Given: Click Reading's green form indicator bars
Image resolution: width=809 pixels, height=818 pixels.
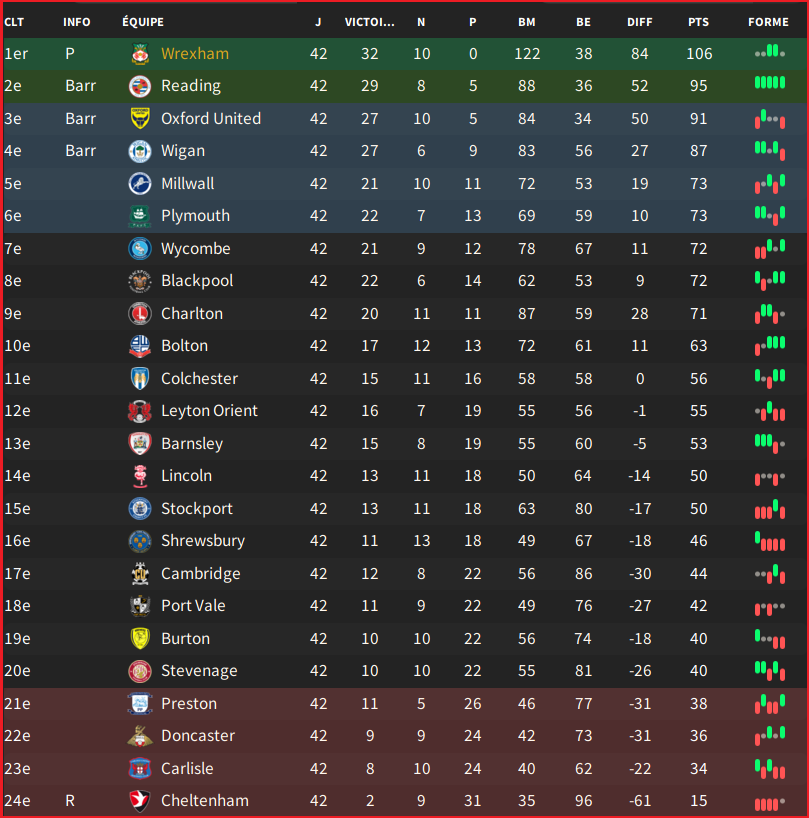Looking at the screenshot, I should pyautogui.click(x=770, y=82).
